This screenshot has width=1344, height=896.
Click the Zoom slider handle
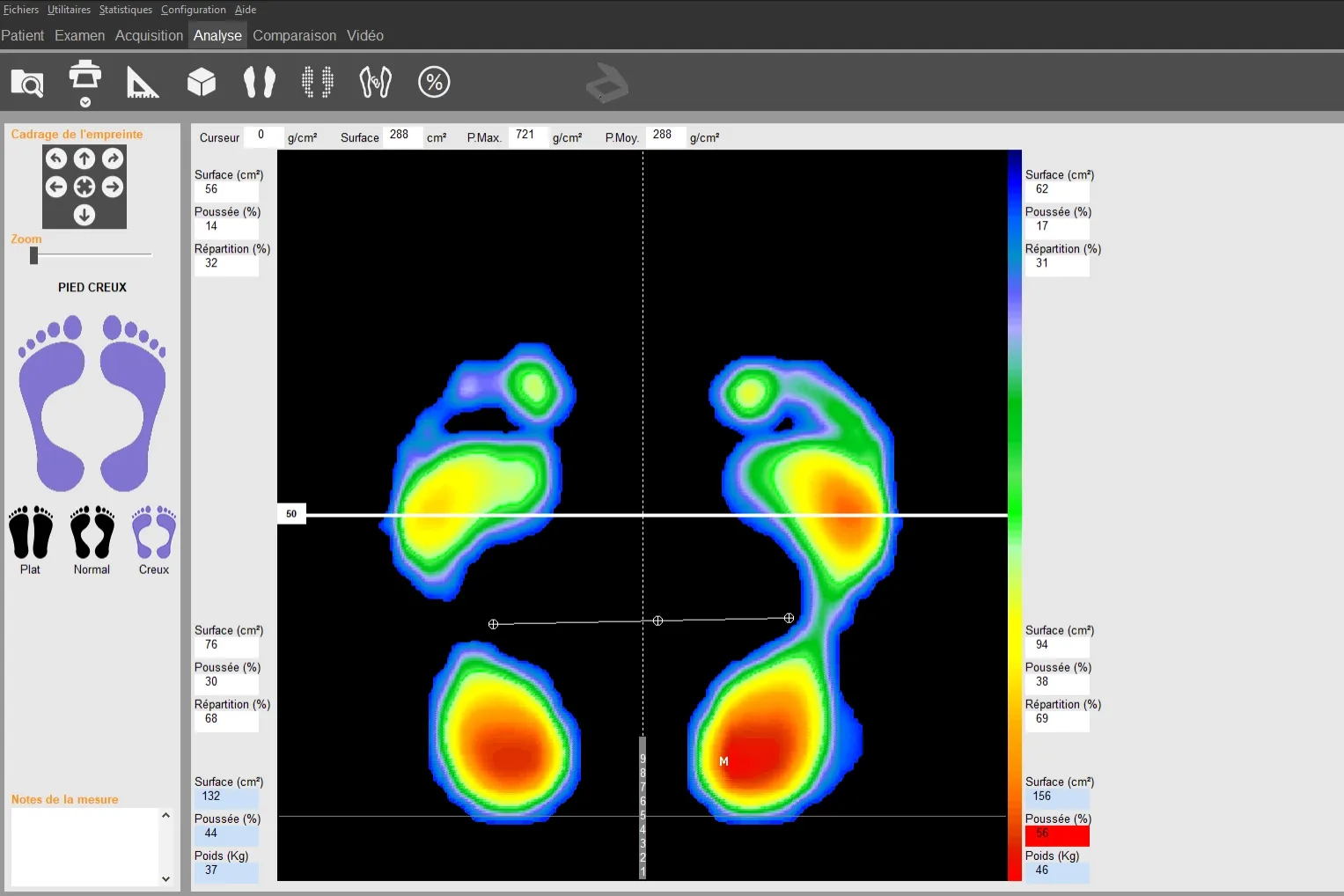click(x=34, y=255)
